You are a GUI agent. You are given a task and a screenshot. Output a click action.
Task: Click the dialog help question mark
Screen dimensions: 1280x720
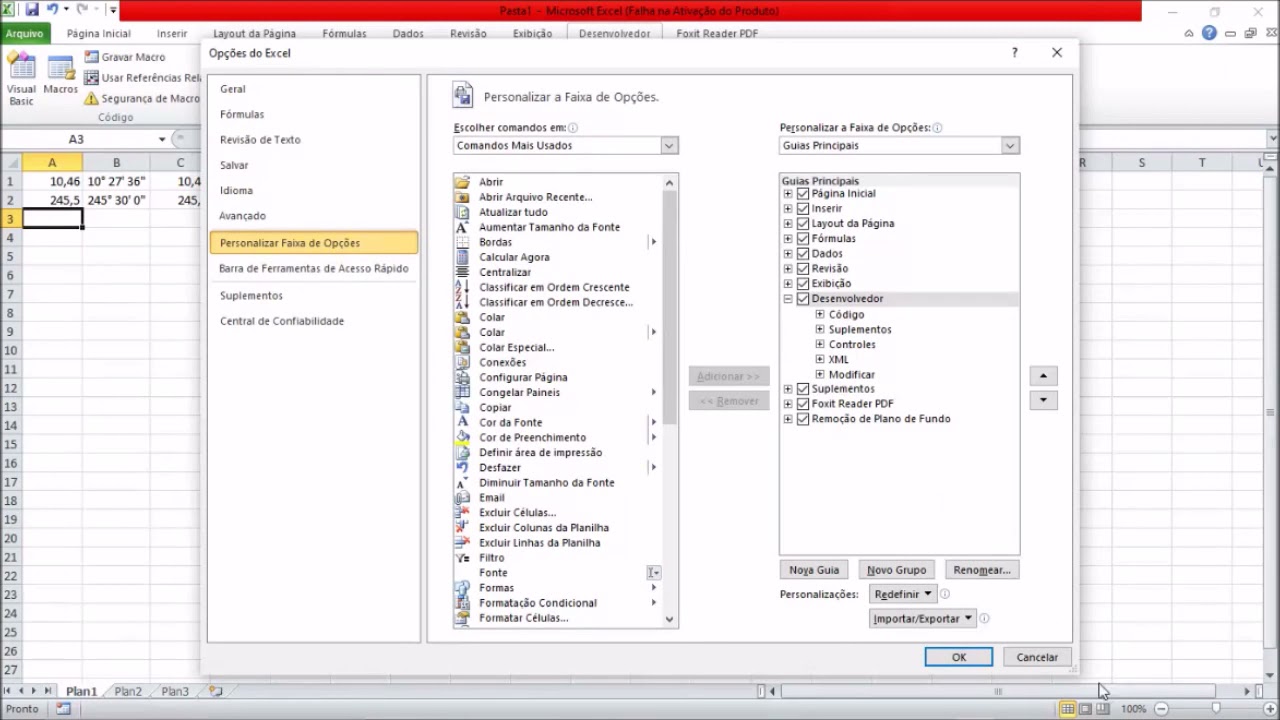1014,52
